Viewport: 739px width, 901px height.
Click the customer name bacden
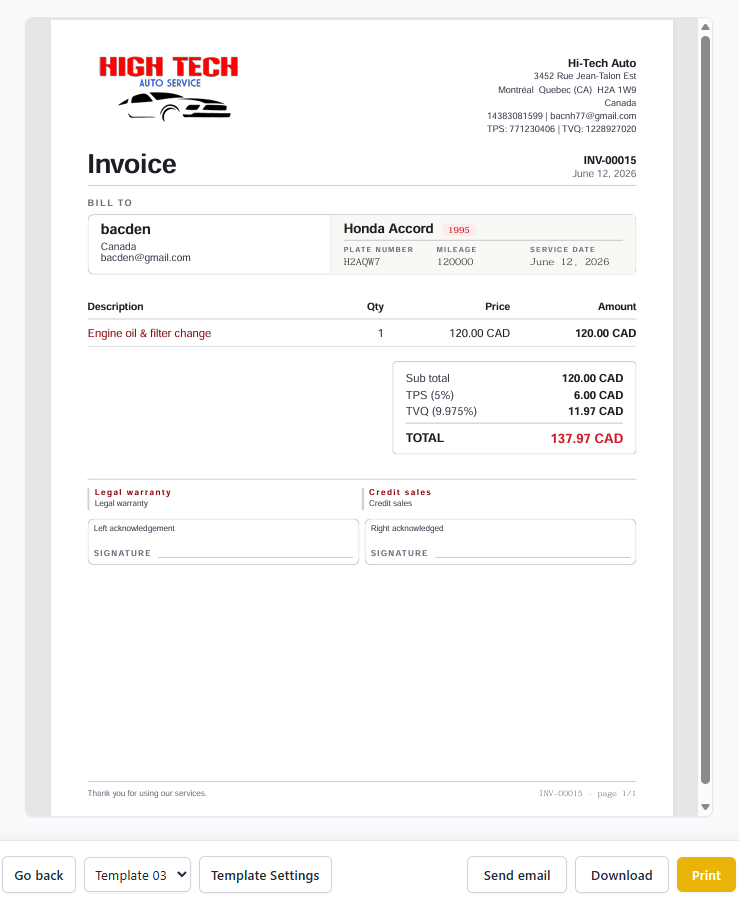[x=125, y=229]
